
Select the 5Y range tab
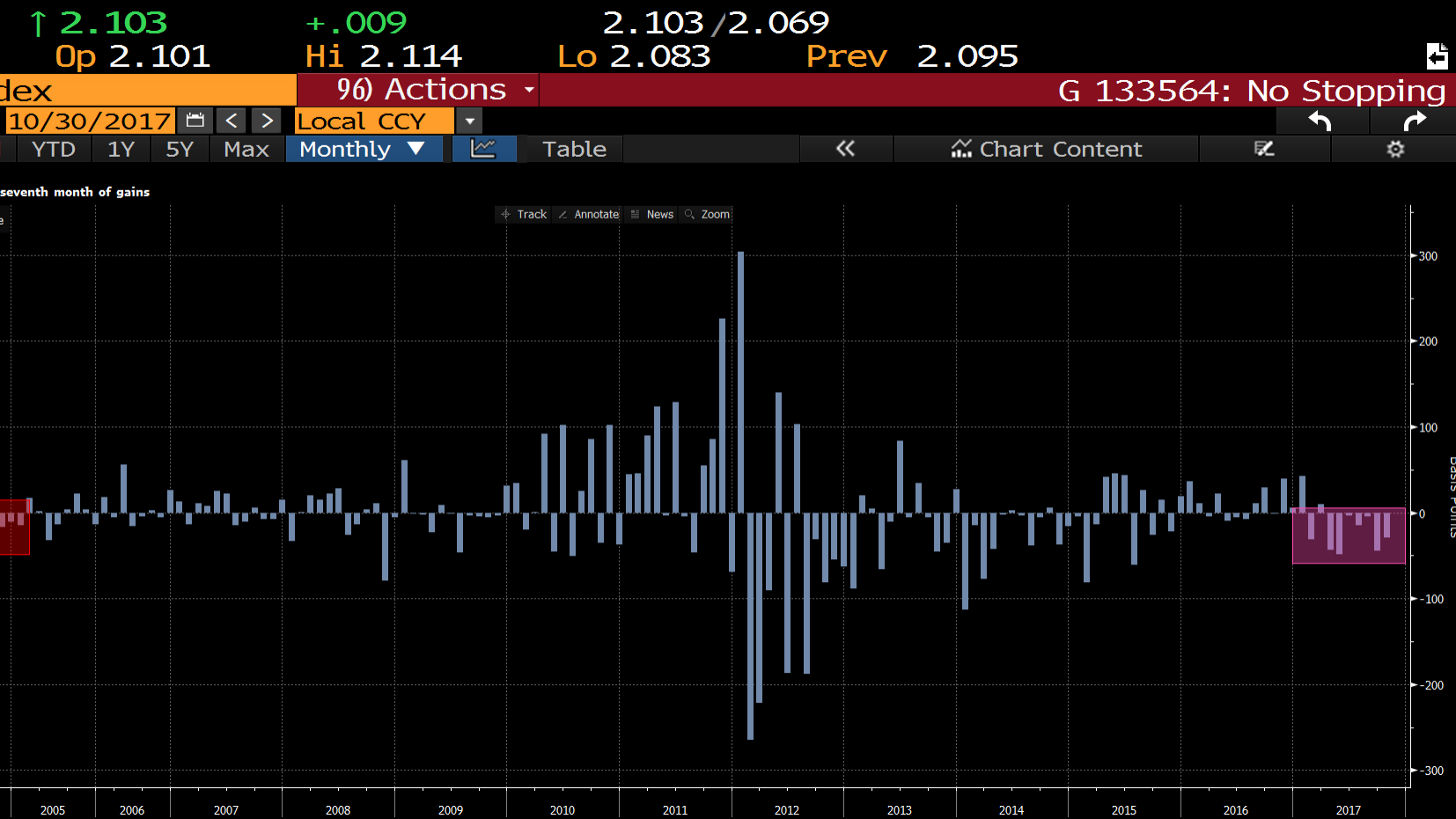click(180, 149)
